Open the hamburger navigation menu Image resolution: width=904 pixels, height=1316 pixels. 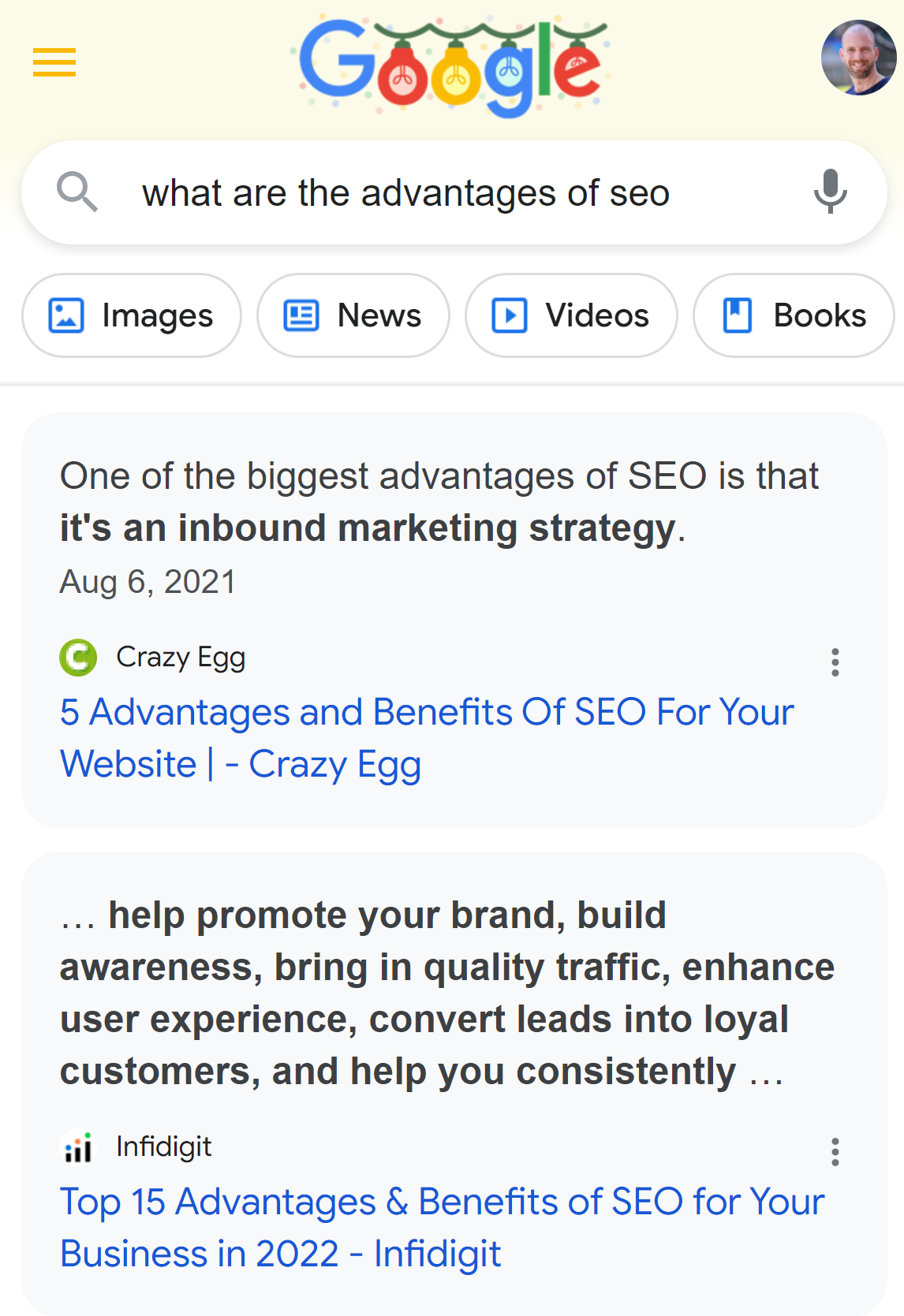[x=54, y=63]
